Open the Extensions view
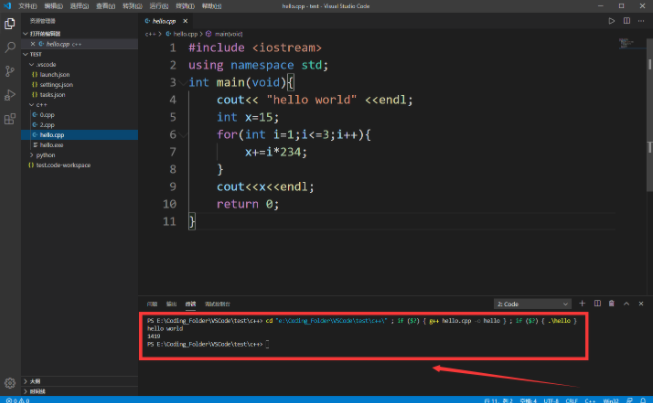This screenshot has height=403, width=653. (10, 119)
